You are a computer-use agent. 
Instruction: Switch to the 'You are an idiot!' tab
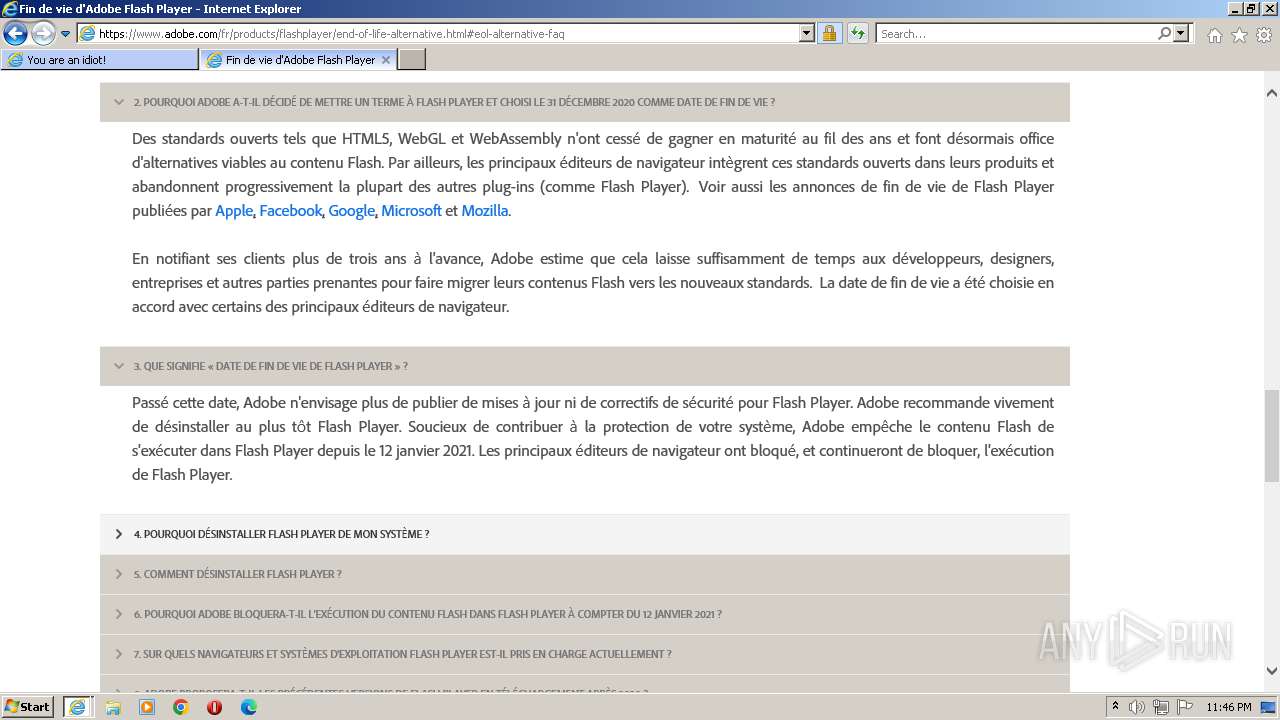coord(100,60)
